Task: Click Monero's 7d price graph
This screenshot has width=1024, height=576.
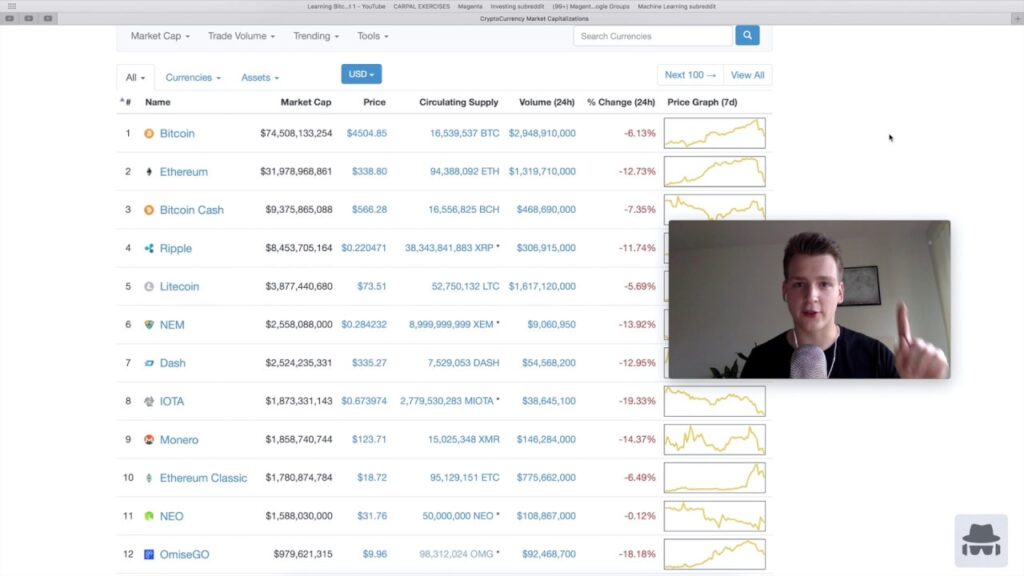Action: point(714,440)
